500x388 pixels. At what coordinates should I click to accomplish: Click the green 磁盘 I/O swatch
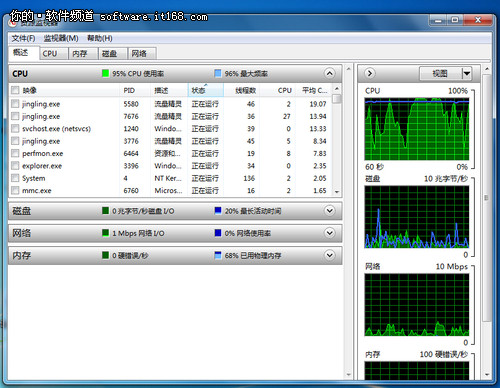pyautogui.click(x=105, y=211)
